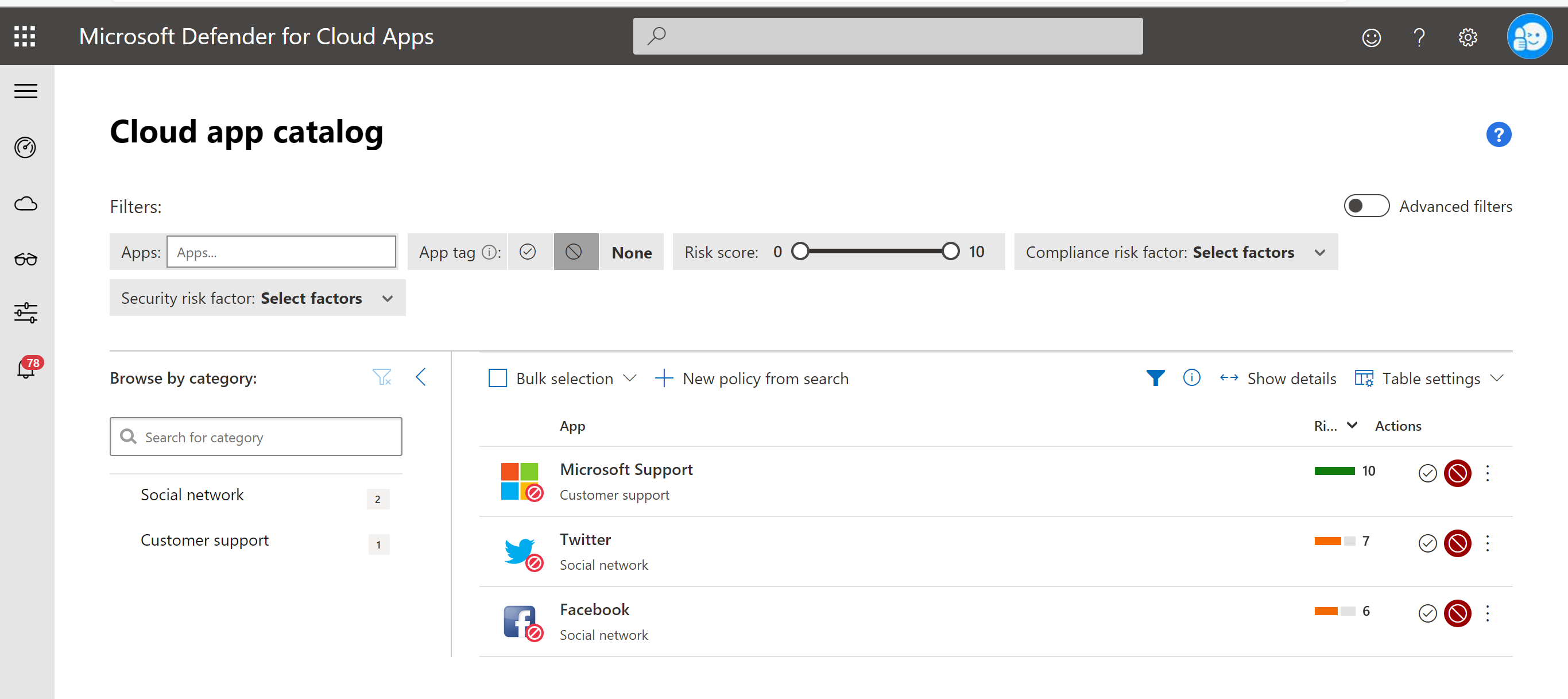Screen dimensions: 1568x699
Task: Sanction Twitter using its checkmark action icon
Action: click(x=1427, y=543)
